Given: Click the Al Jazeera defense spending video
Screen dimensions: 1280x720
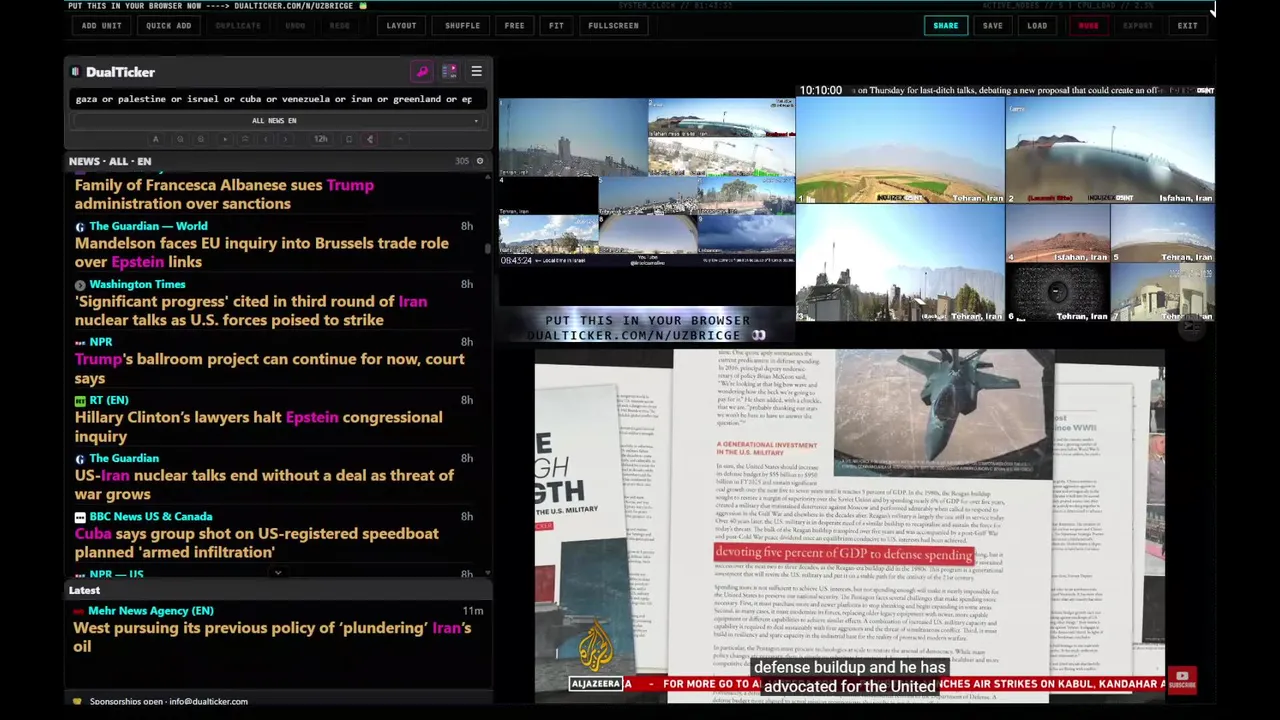Looking at the screenshot, I should [850, 525].
